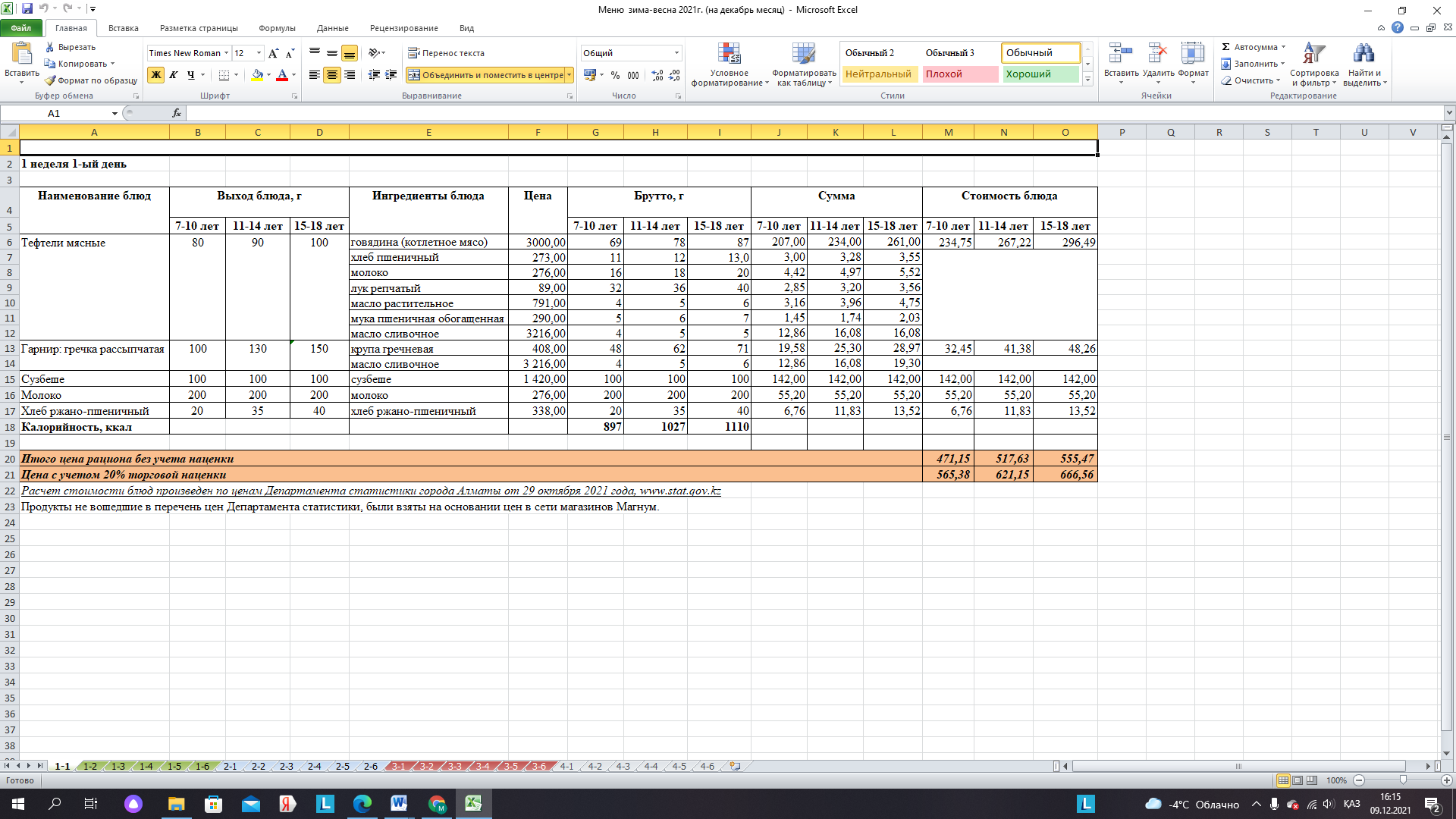
Task: Click the Delete cells (Удалить) icon
Action: (1157, 53)
